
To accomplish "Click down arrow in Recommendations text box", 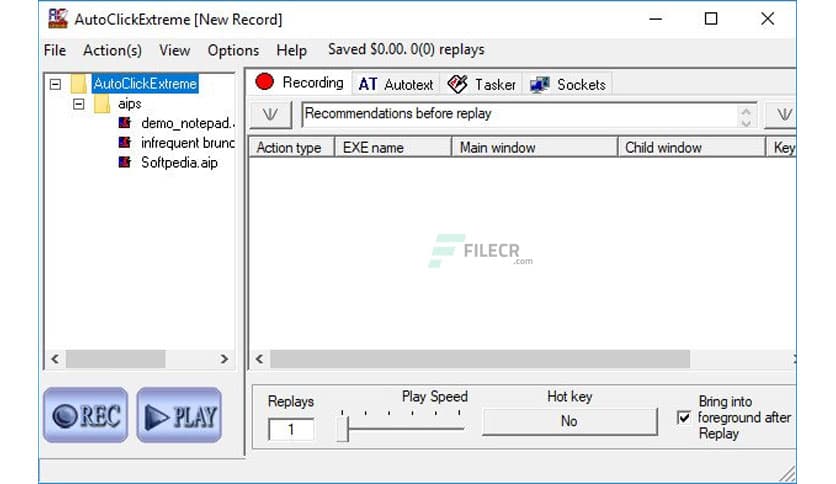I will tap(746, 122).
